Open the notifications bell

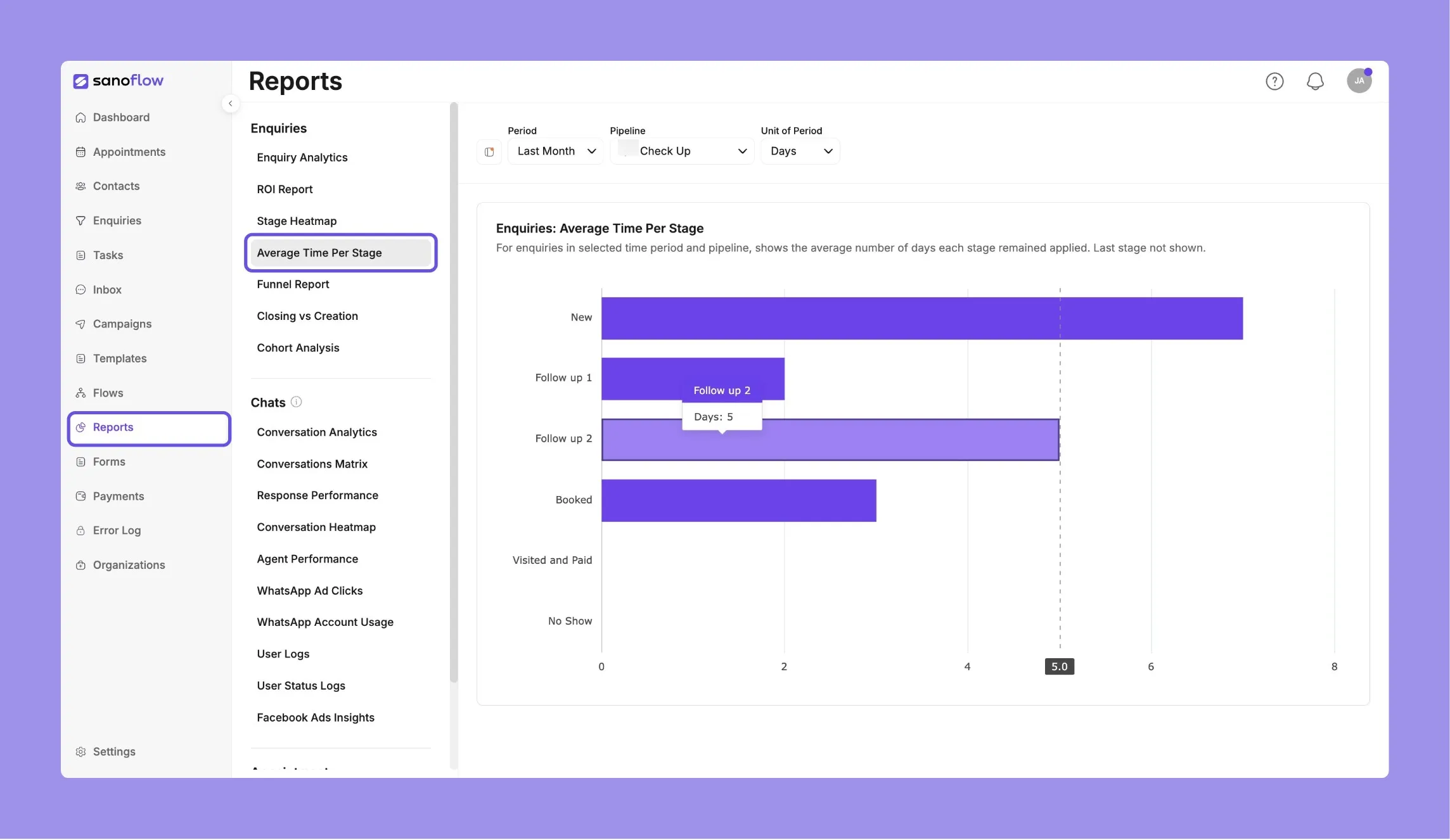pos(1315,81)
